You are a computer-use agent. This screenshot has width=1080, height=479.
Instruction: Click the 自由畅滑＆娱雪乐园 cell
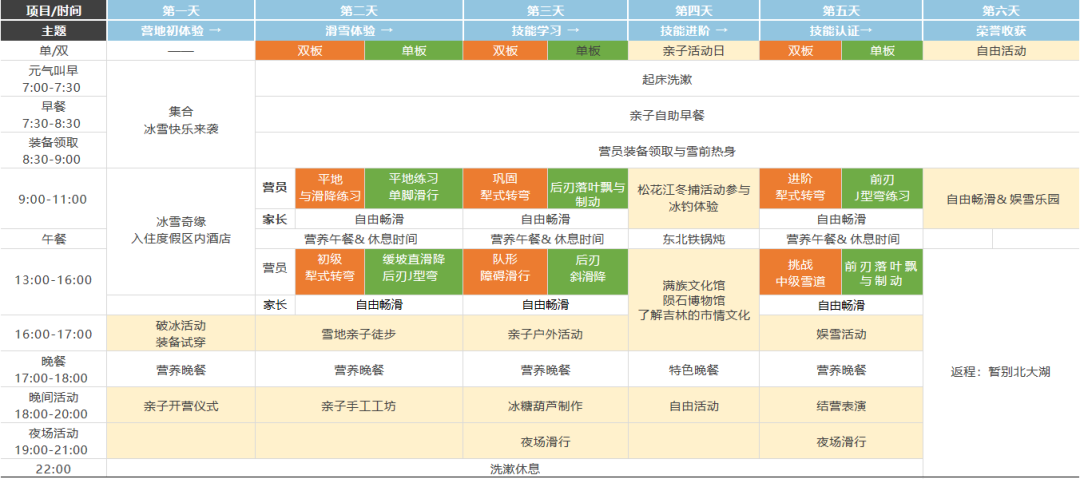click(1001, 198)
